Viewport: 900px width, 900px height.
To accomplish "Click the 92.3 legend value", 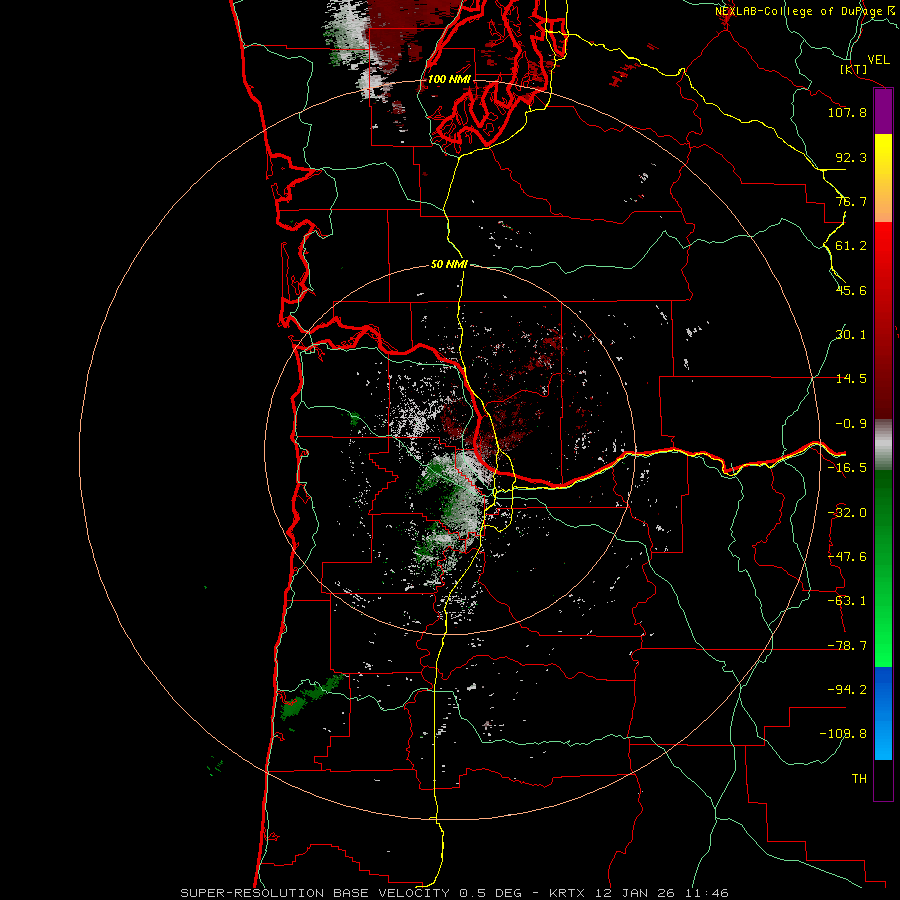I will coord(851,157).
